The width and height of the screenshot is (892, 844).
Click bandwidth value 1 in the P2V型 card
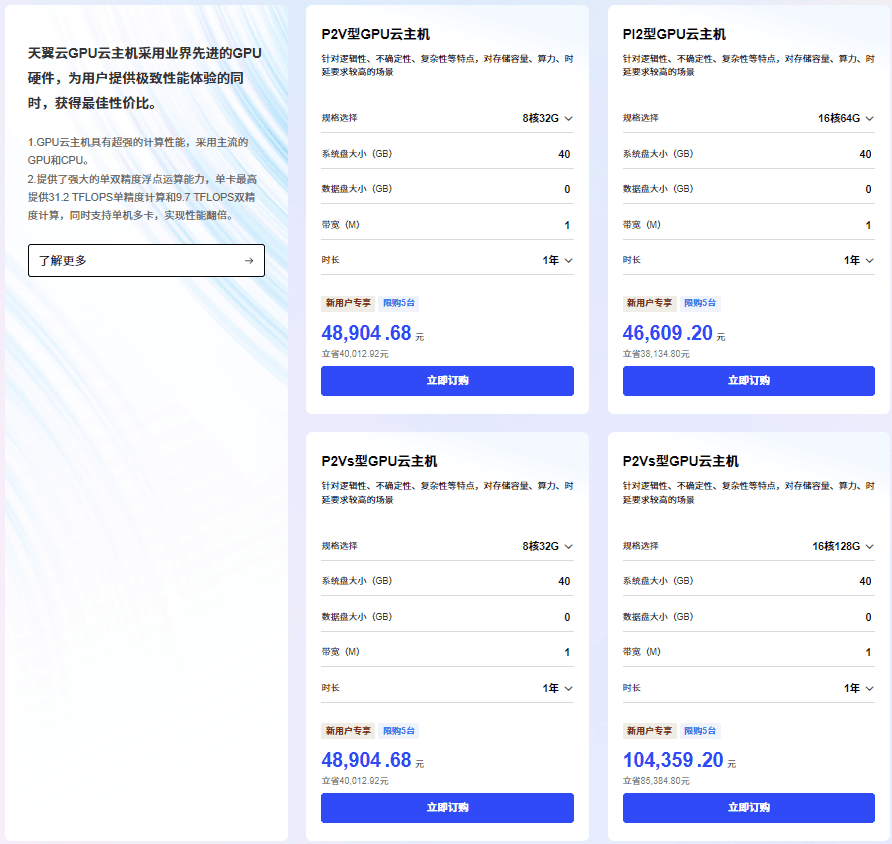pos(567,225)
